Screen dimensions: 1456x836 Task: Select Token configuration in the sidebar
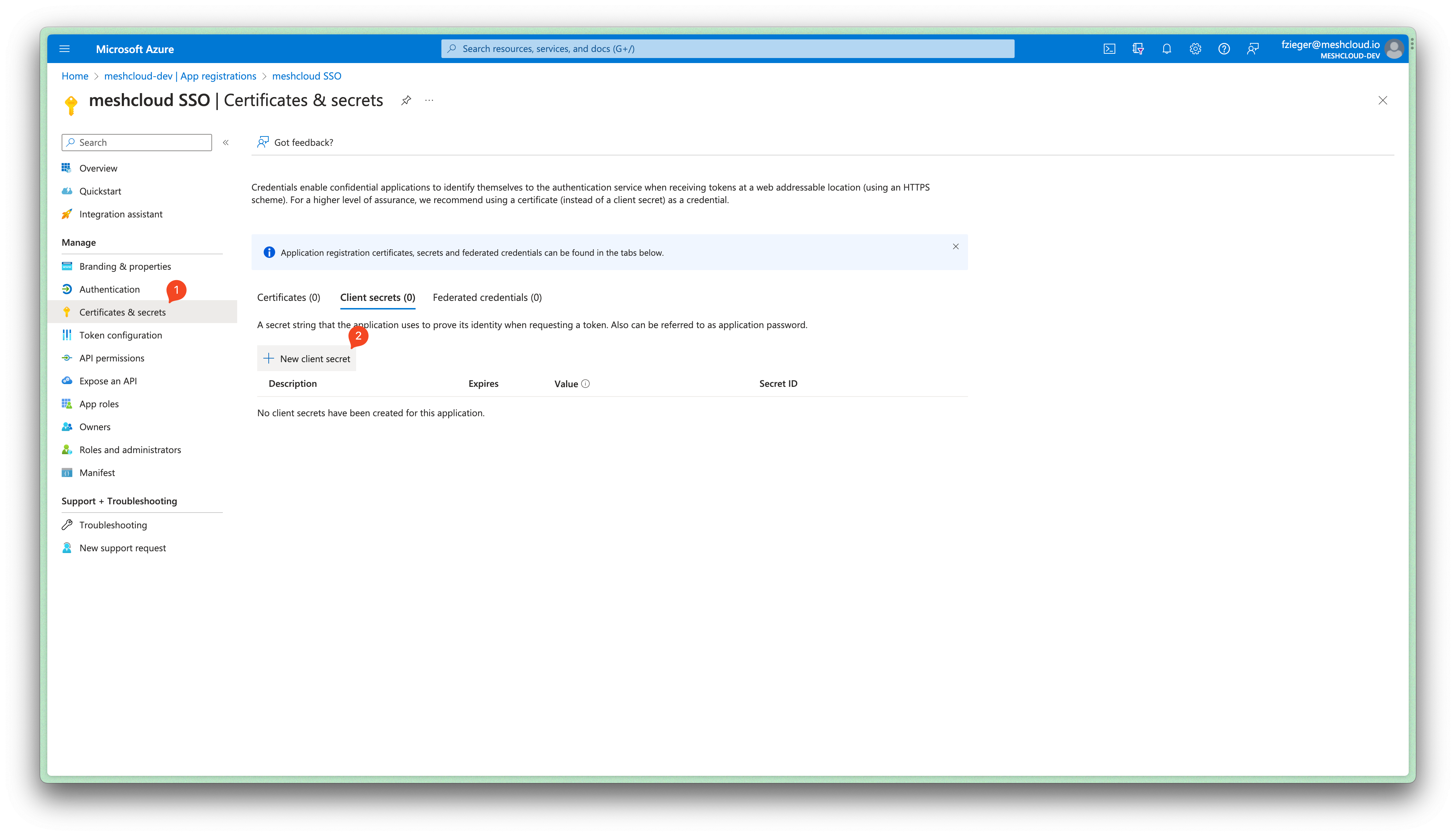coord(120,335)
